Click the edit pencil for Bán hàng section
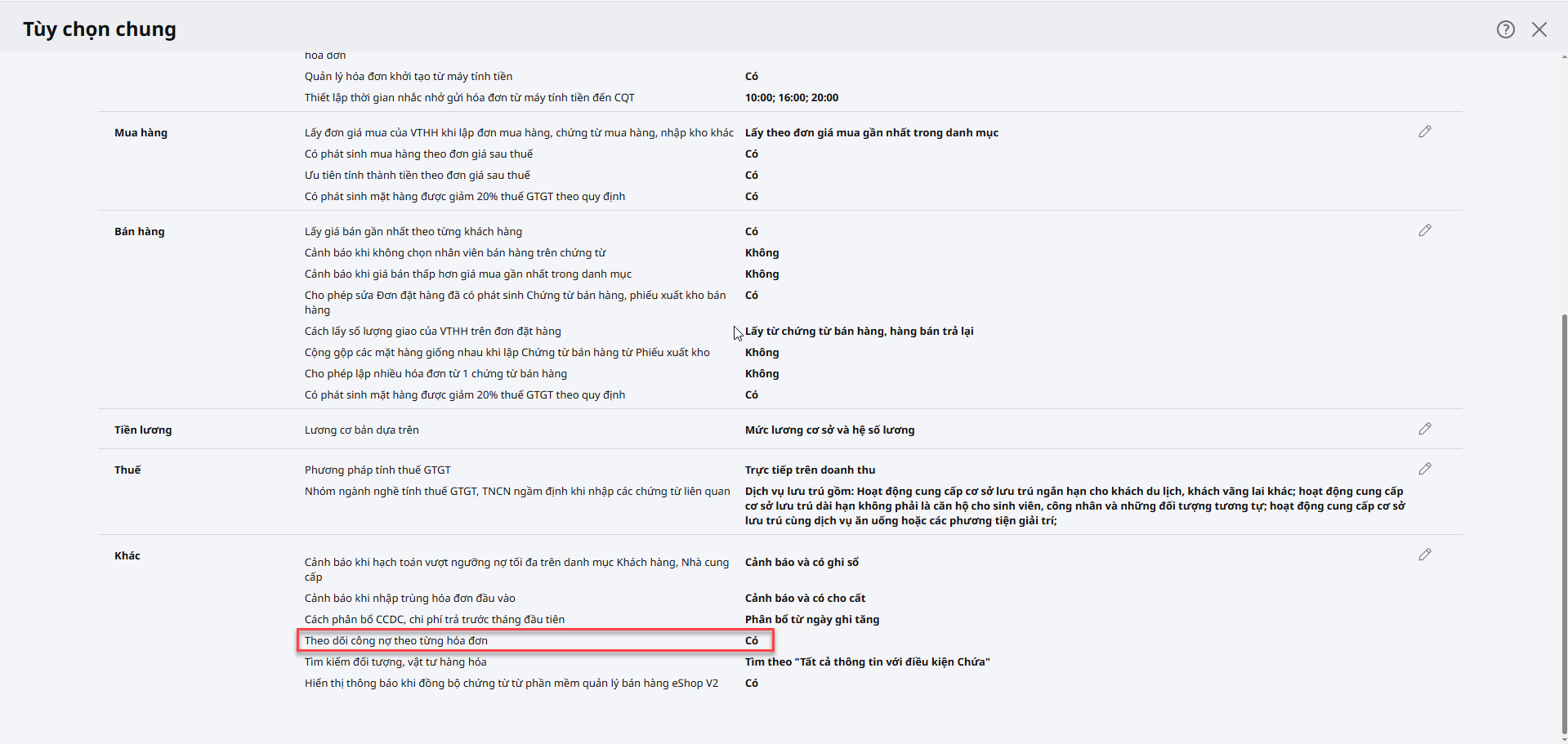Screen dimensions: 1568x744 pyautogui.click(x=1424, y=230)
